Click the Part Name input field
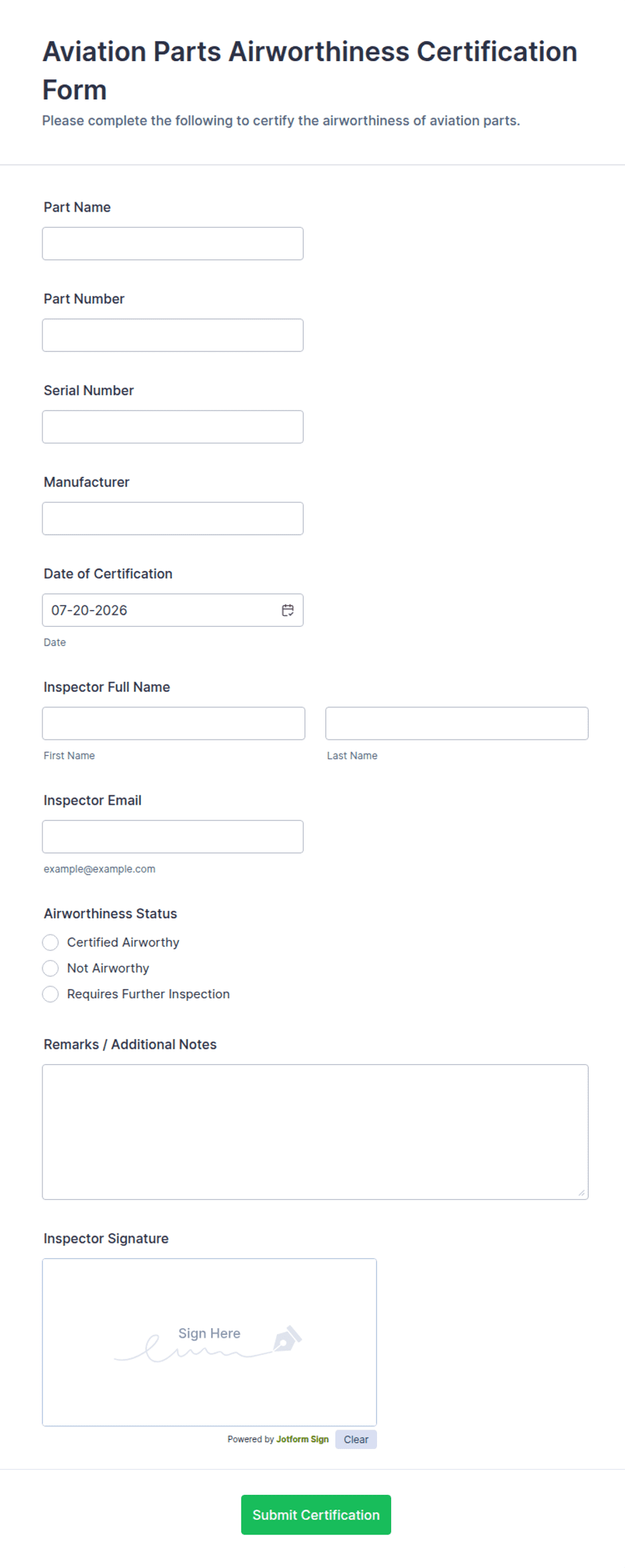This screenshot has width=625, height=1568. (173, 243)
